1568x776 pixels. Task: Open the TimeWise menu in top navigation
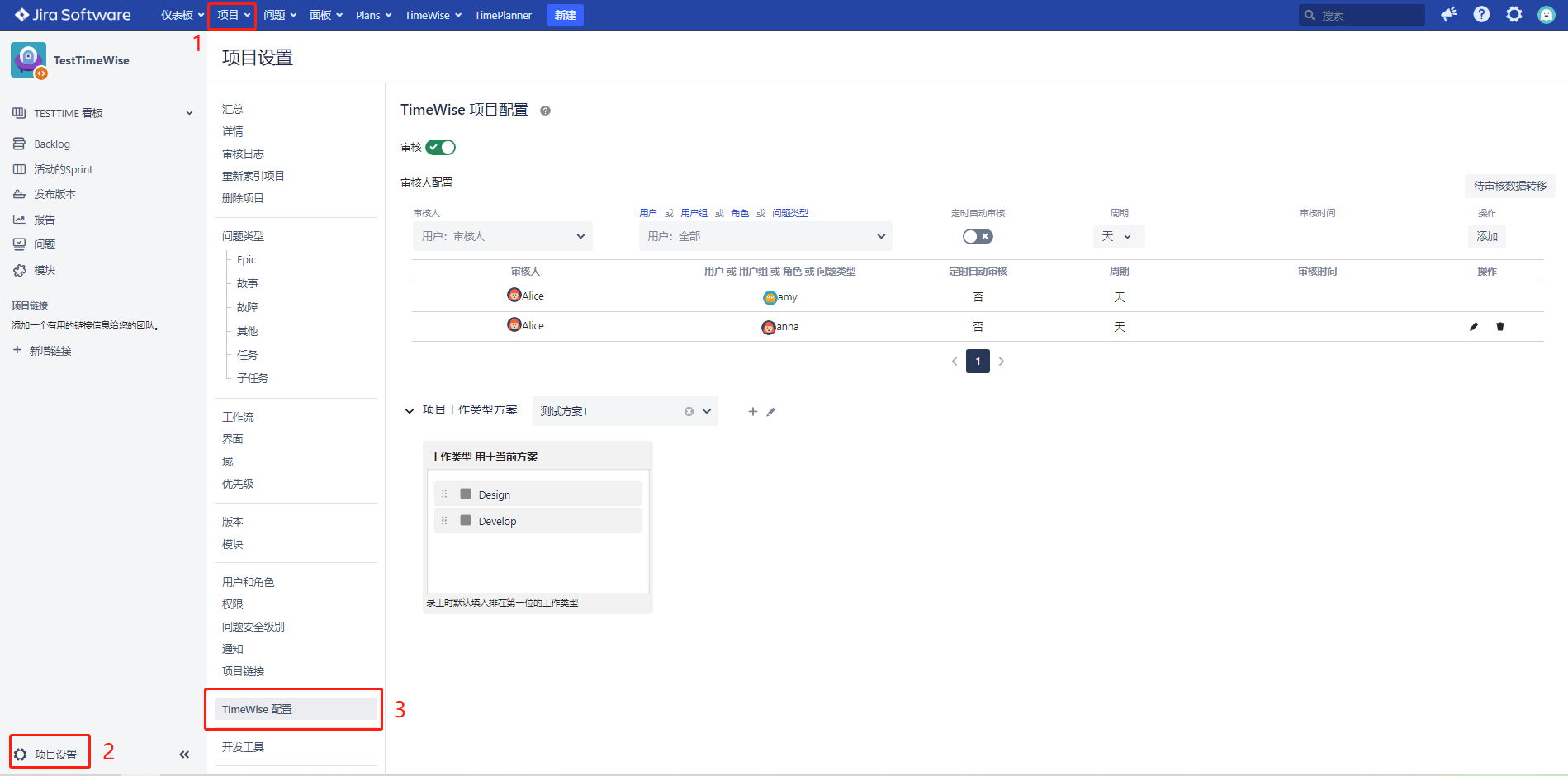click(433, 15)
